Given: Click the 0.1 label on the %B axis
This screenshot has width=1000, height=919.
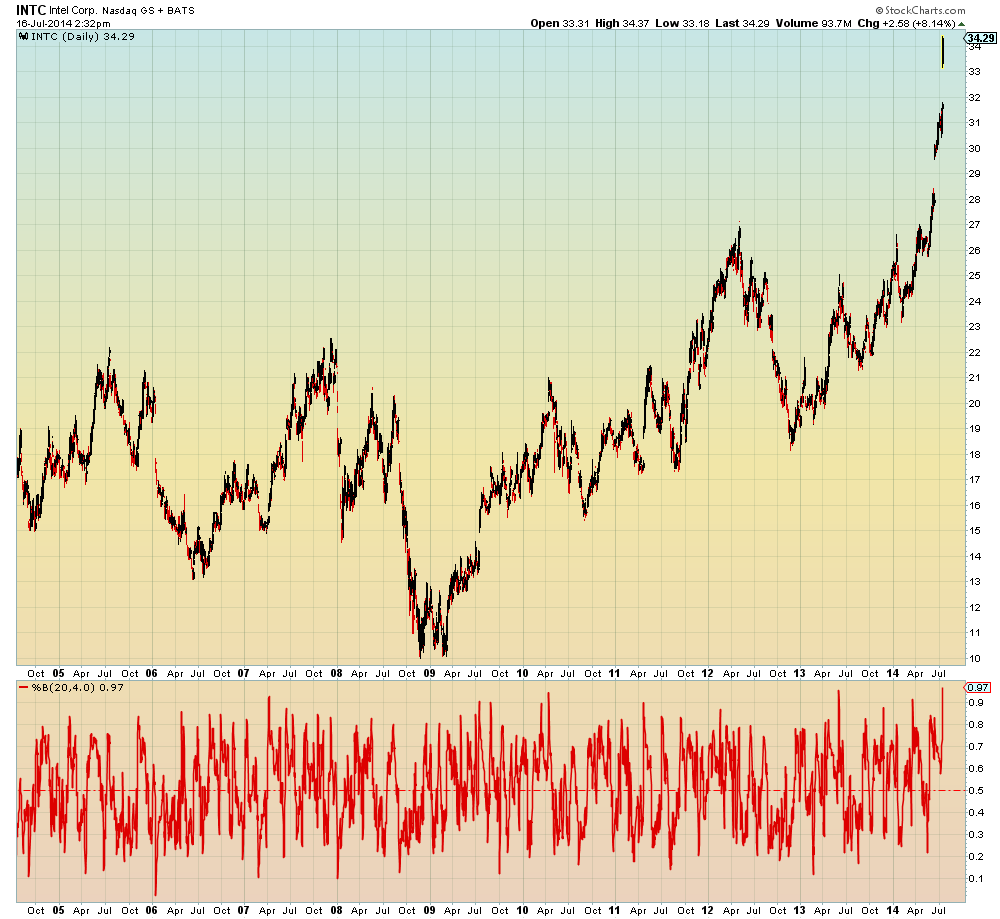Looking at the screenshot, I should [x=976, y=878].
